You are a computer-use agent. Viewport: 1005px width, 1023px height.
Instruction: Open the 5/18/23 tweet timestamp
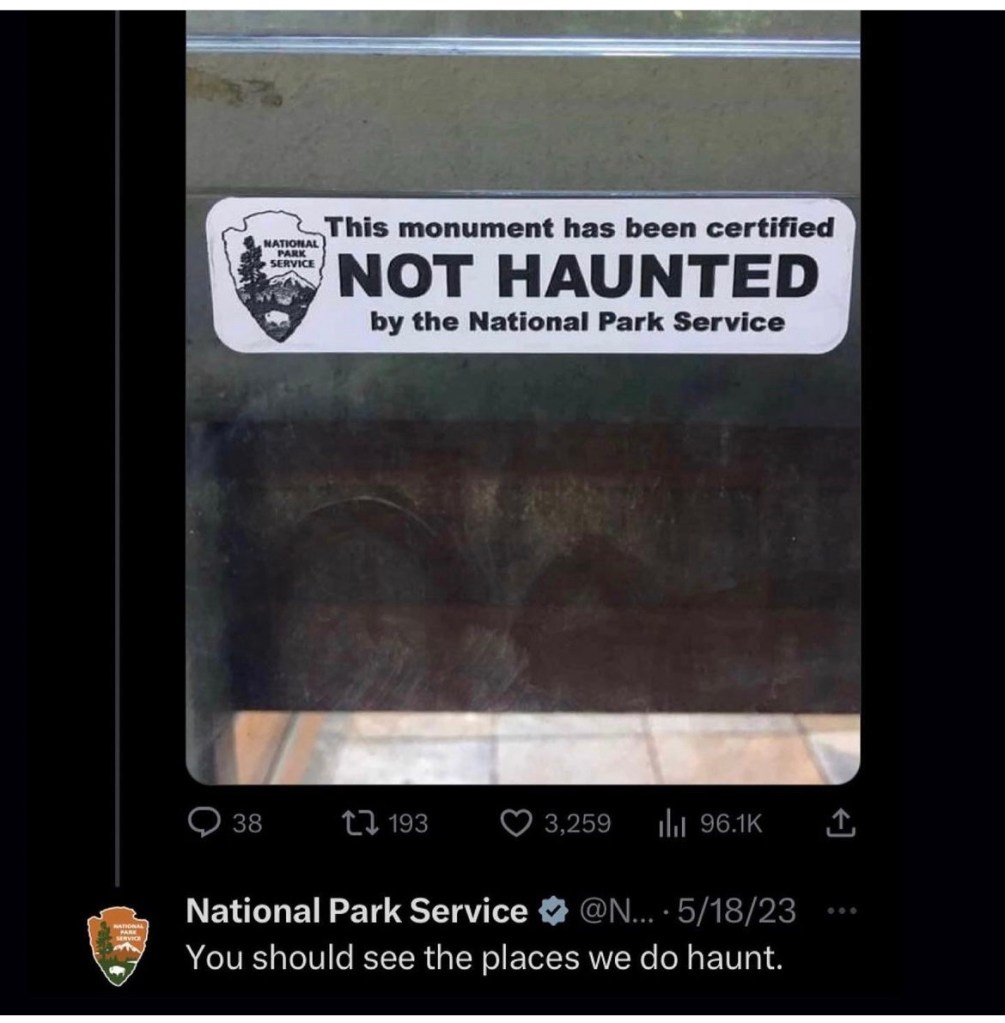[x=737, y=911]
